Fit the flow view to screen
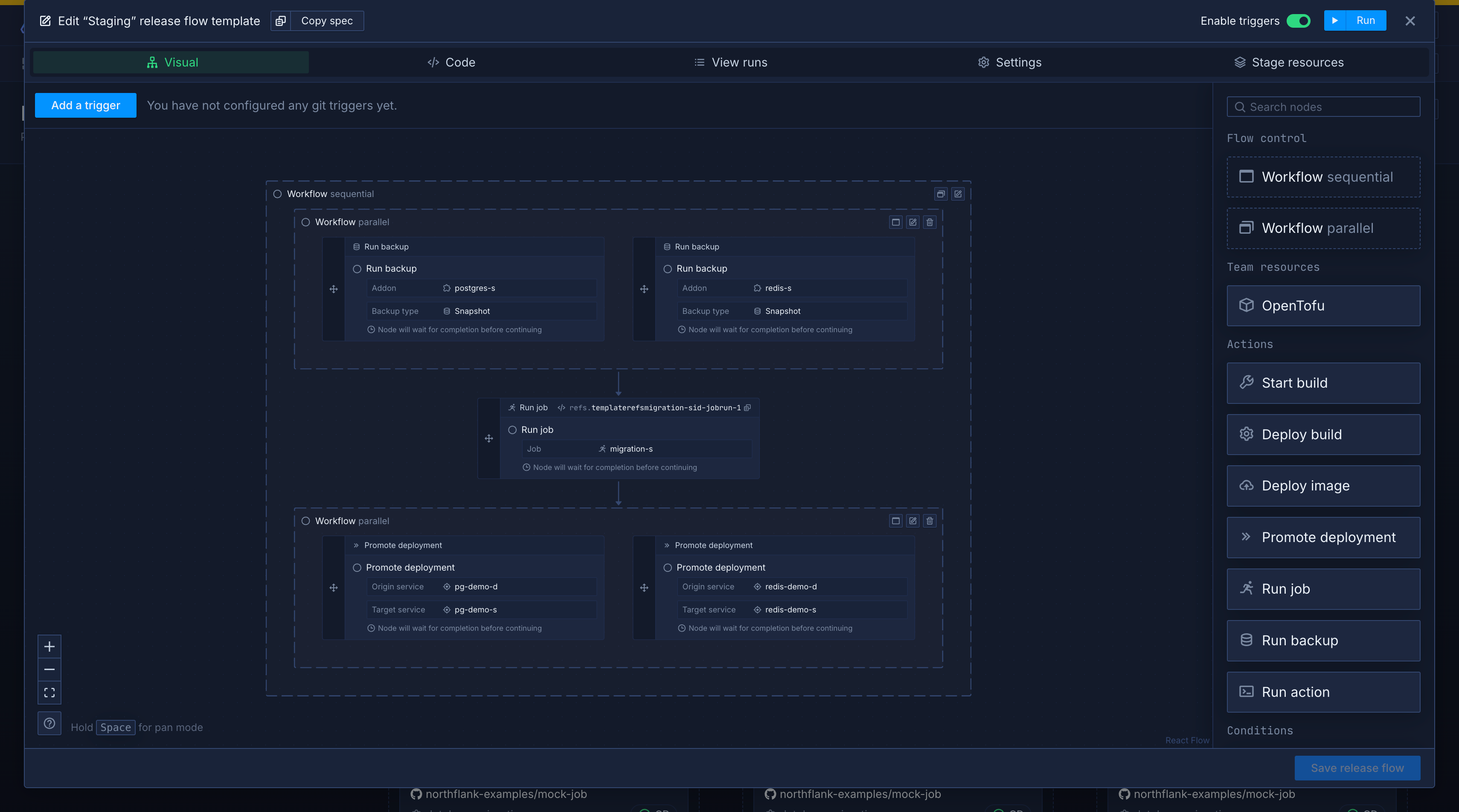 tap(49, 693)
